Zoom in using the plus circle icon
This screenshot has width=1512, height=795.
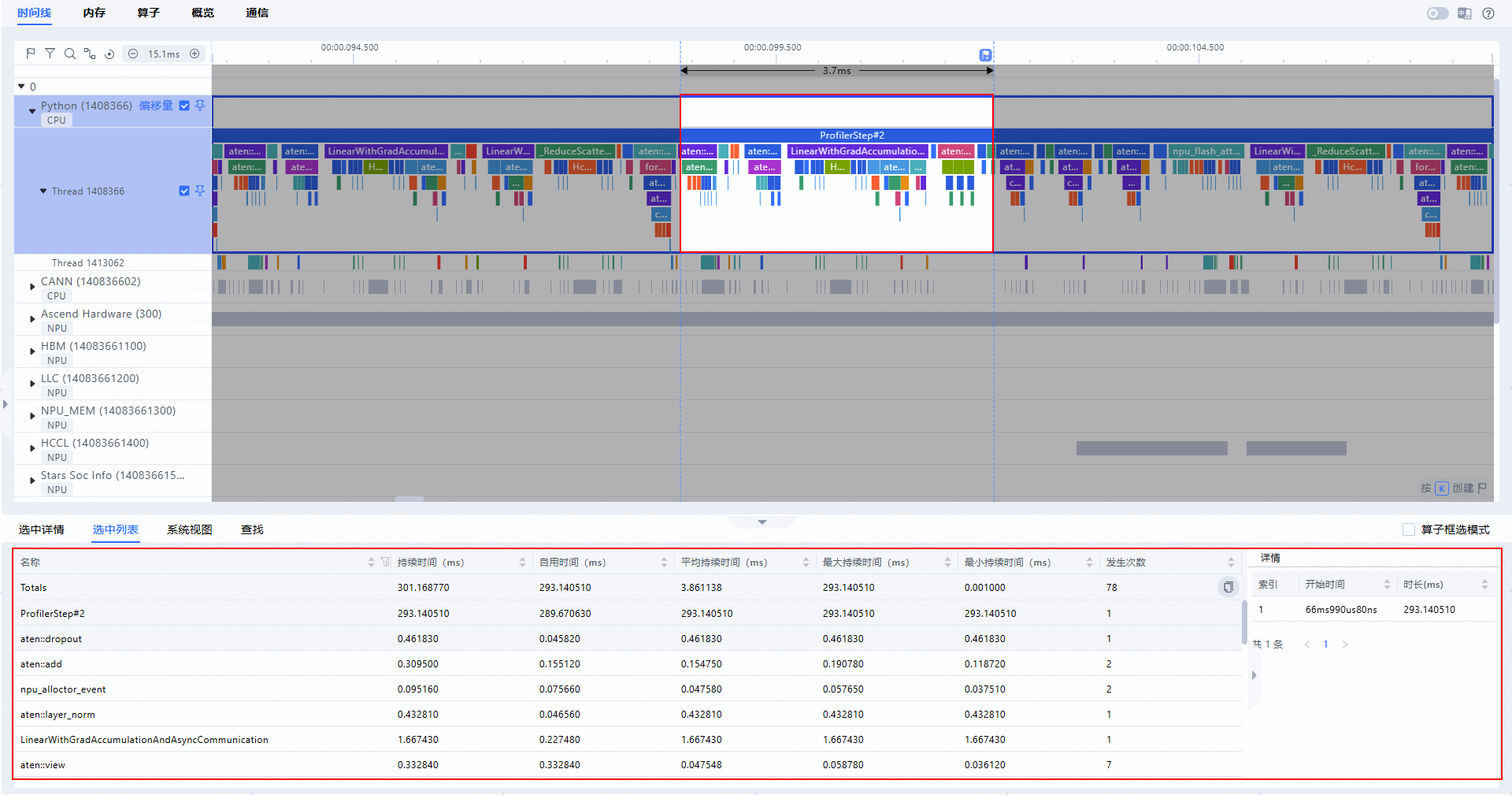195,54
